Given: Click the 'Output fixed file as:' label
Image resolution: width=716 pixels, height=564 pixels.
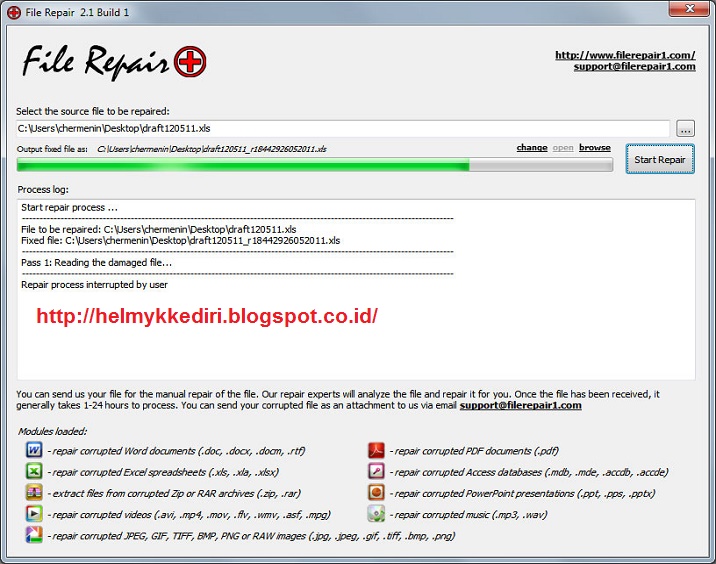Looking at the screenshot, I should tap(52, 149).
